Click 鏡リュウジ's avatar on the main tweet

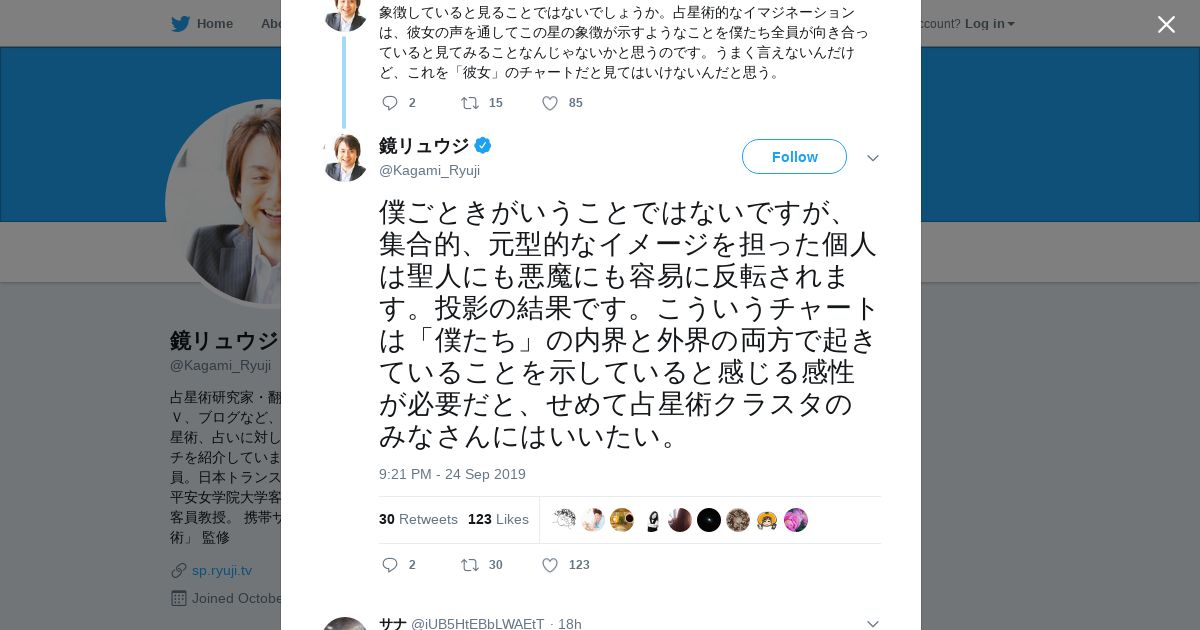point(345,158)
